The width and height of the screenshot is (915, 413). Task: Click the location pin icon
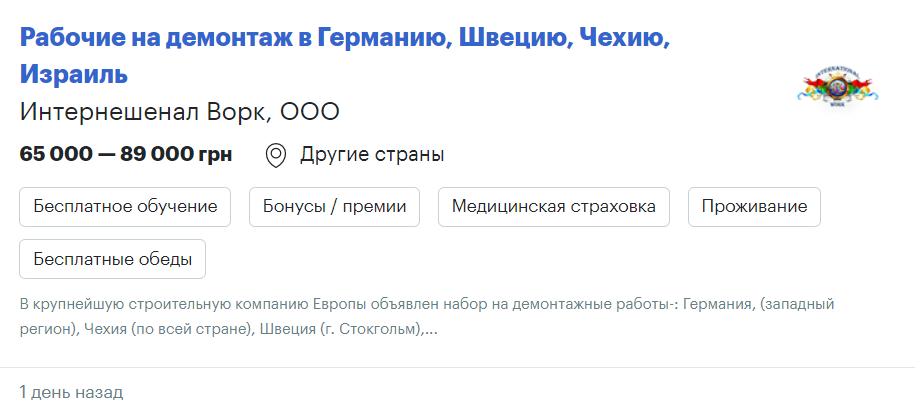coord(276,155)
